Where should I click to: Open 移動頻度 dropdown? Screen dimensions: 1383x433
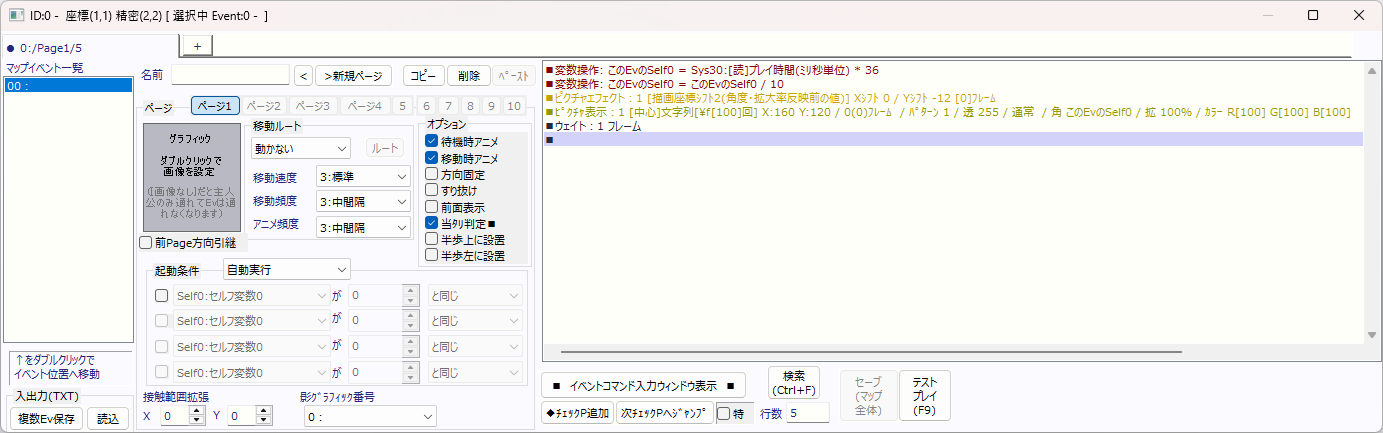click(363, 201)
